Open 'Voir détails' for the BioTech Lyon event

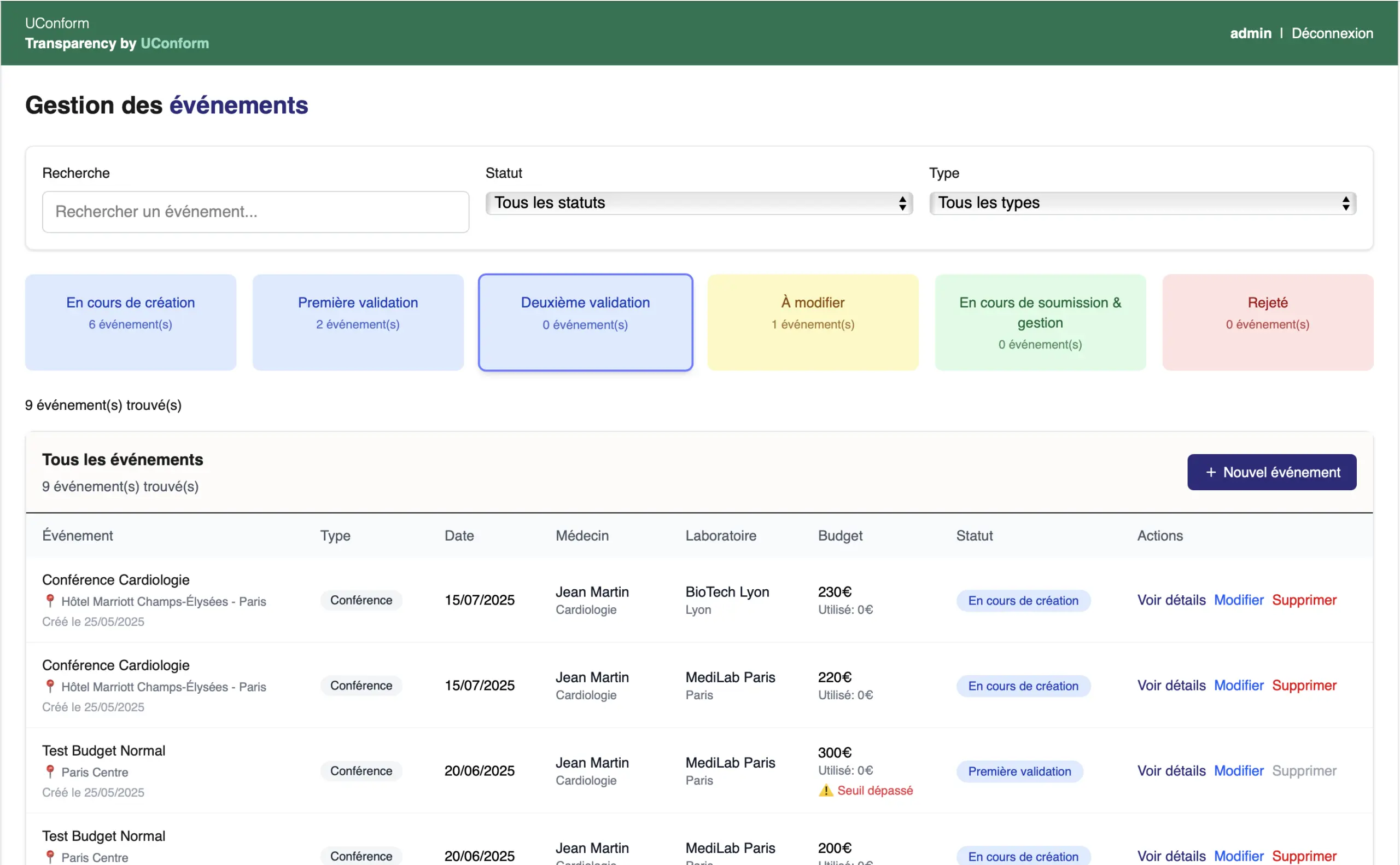[1171, 600]
